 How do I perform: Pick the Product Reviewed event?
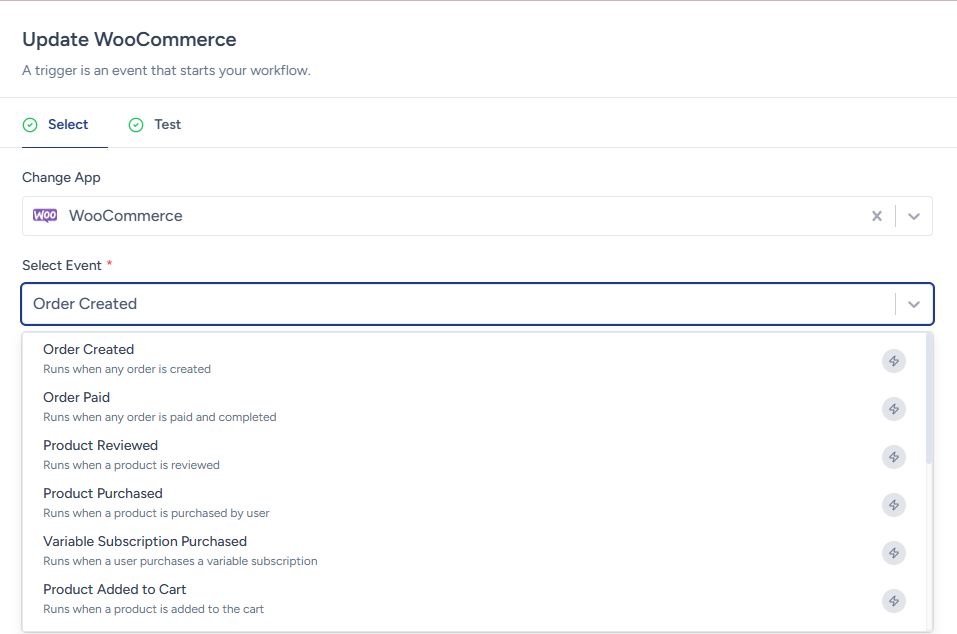tap(100, 446)
